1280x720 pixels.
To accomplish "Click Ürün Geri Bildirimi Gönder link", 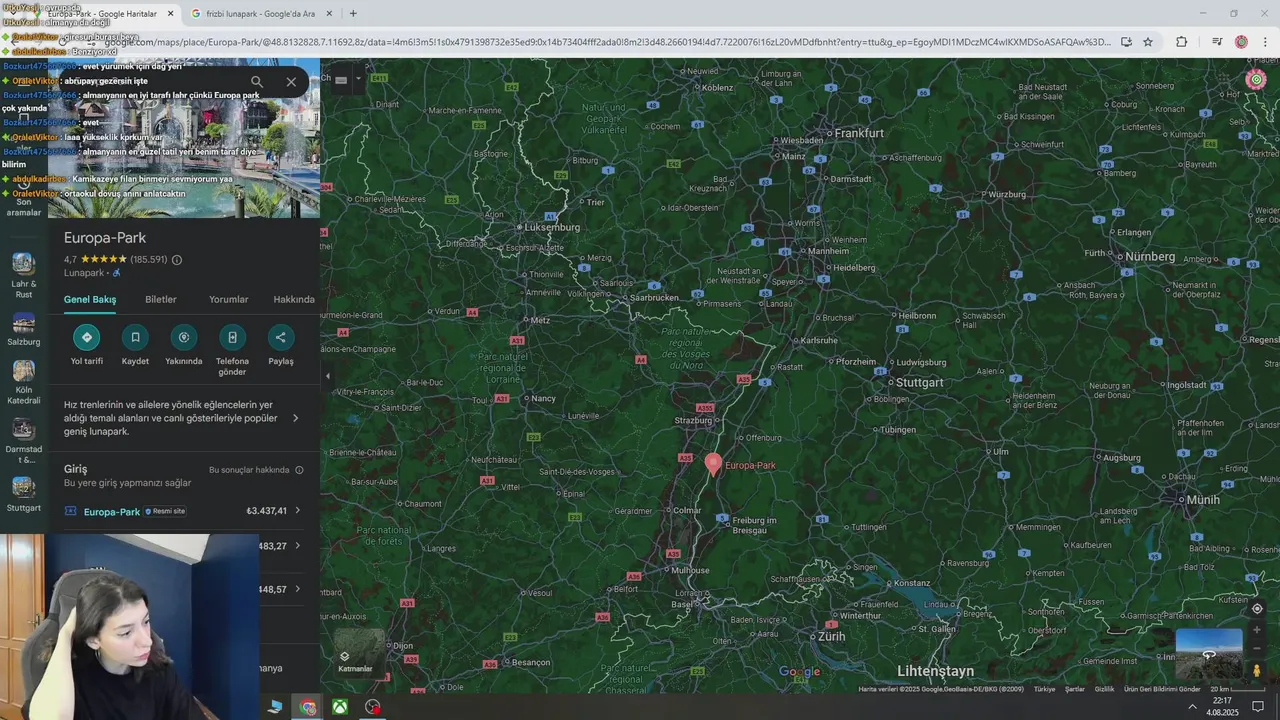I will click(x=1162, y=689).
